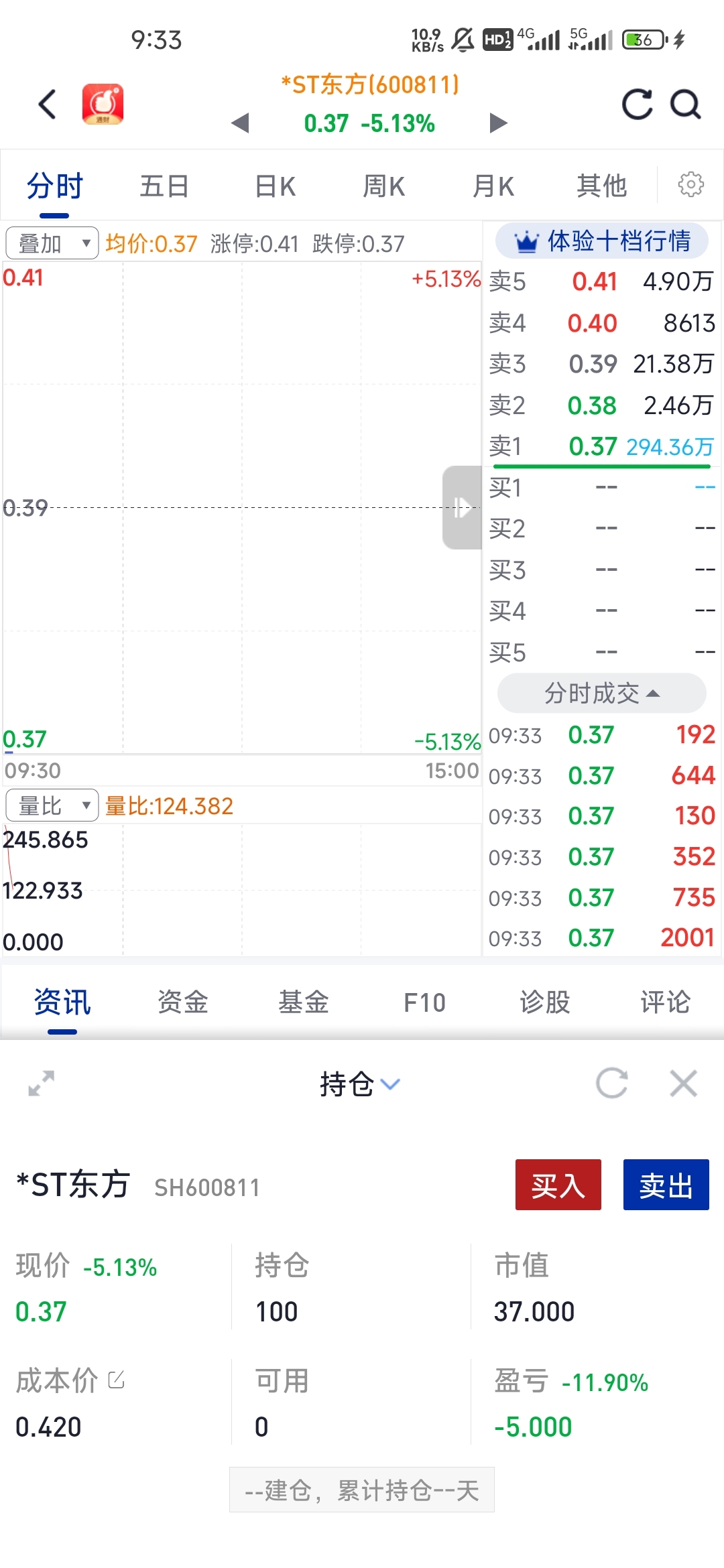This screenshot has height=1568, width=724.
Task: Select the 资讯 tab
Action: [62, 1002]
